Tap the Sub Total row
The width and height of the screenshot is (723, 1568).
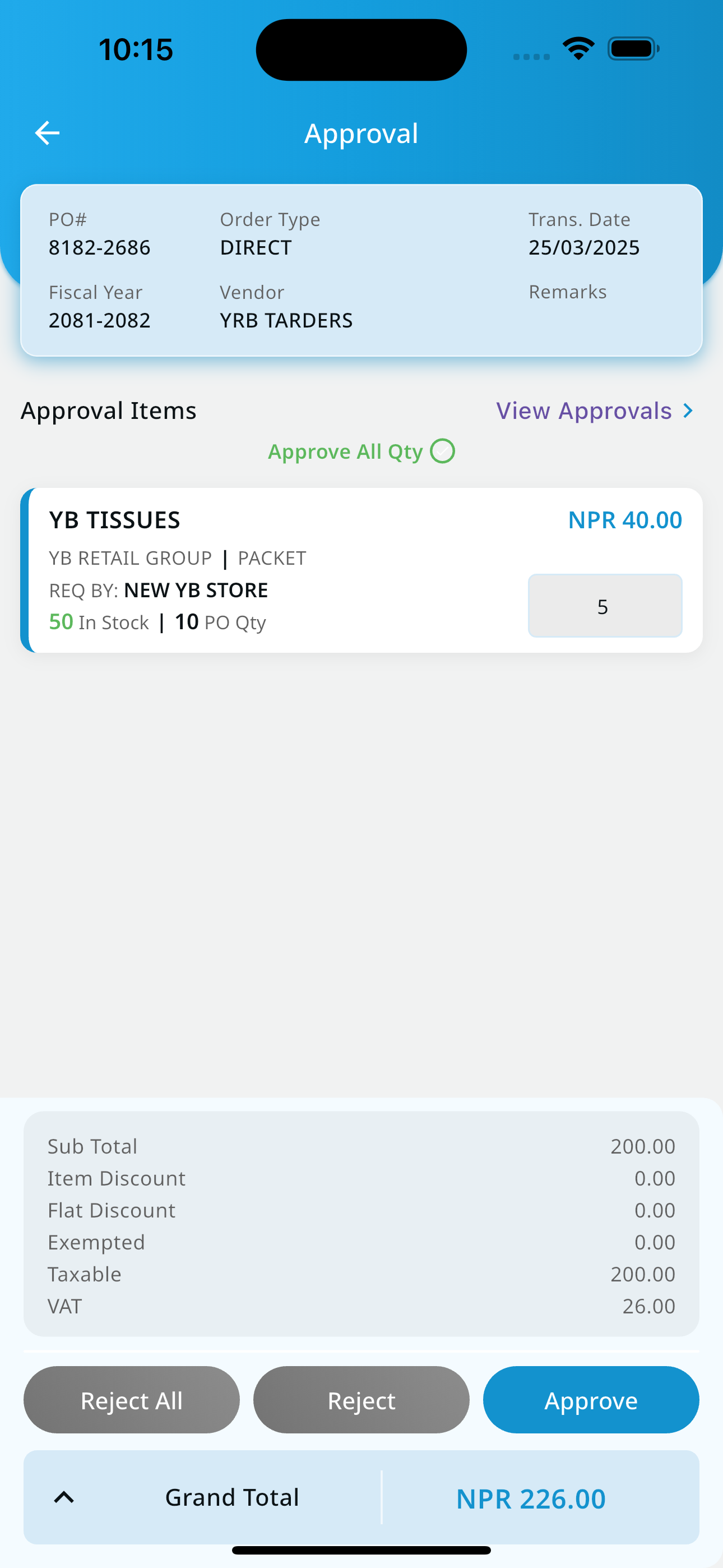(x=361, y=1146)
